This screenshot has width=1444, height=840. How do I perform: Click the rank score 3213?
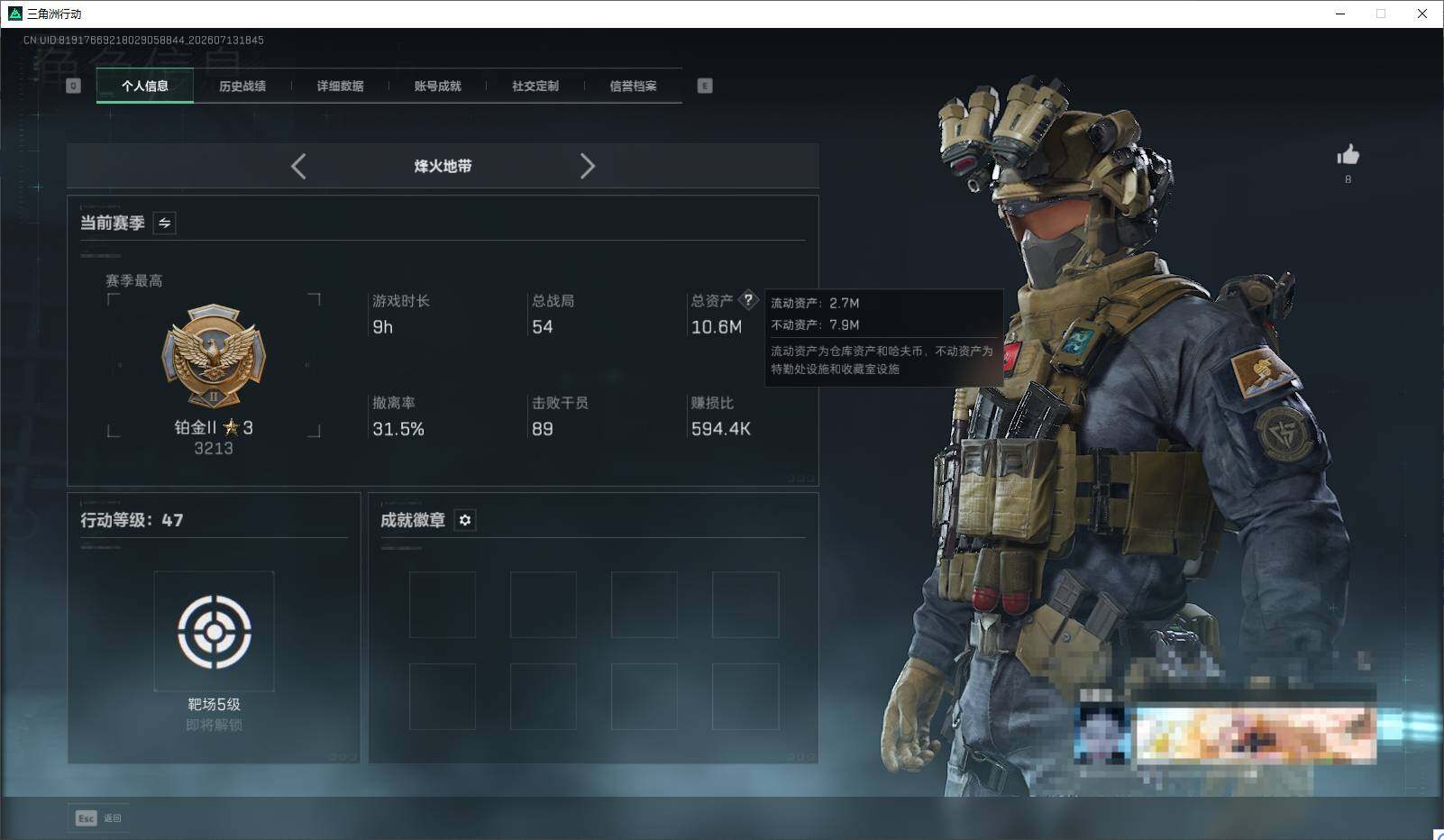pyautogui.click(x=214, y=448)
